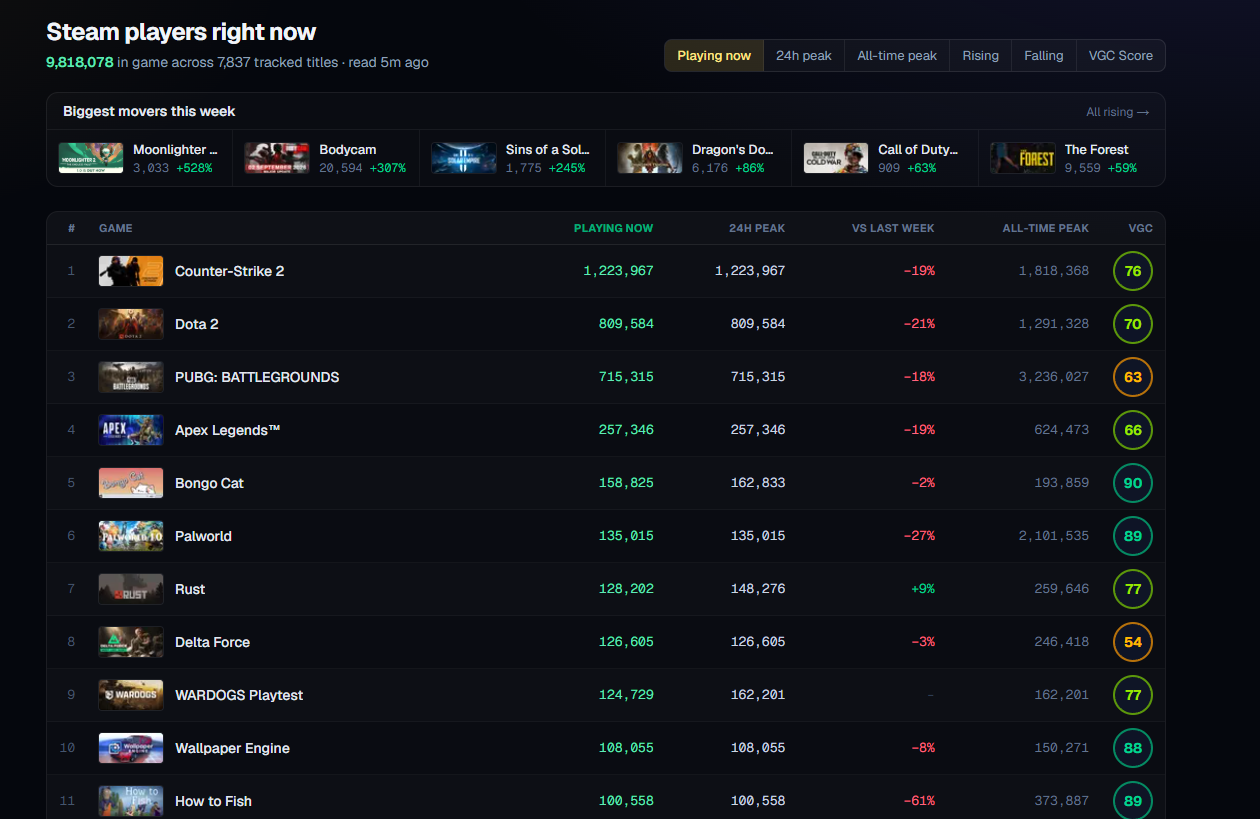Open the Rust title link
This screenshot has height=819, width=1260.
190,589
